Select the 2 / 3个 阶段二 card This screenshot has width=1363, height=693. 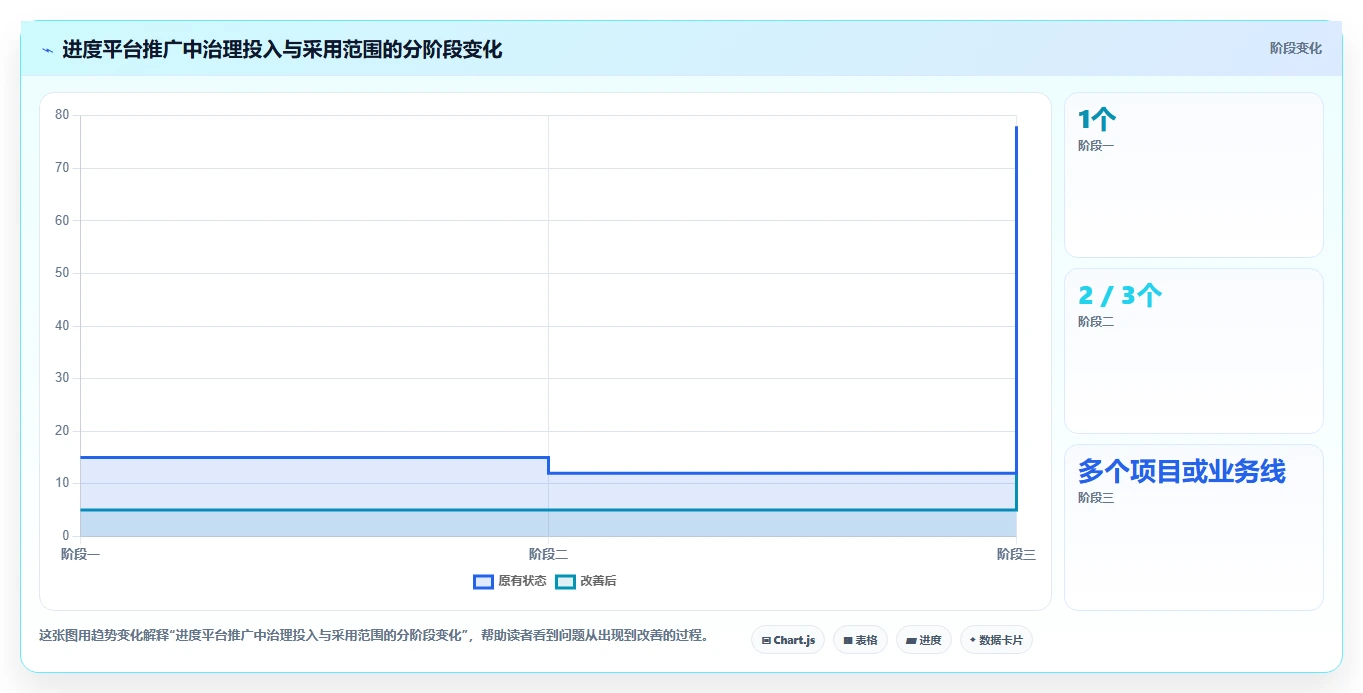pyautogui.click(x=1194, y=351)
